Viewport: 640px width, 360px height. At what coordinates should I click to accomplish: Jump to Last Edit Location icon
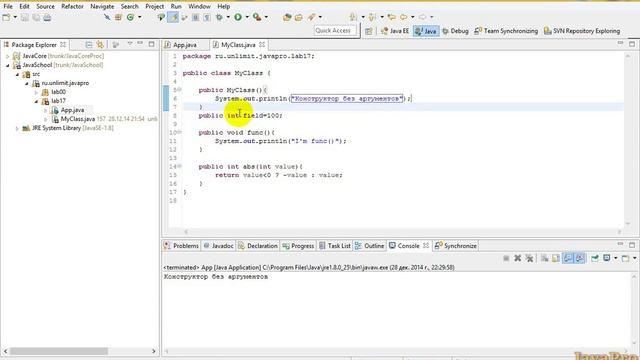click(x=391, y=17)
